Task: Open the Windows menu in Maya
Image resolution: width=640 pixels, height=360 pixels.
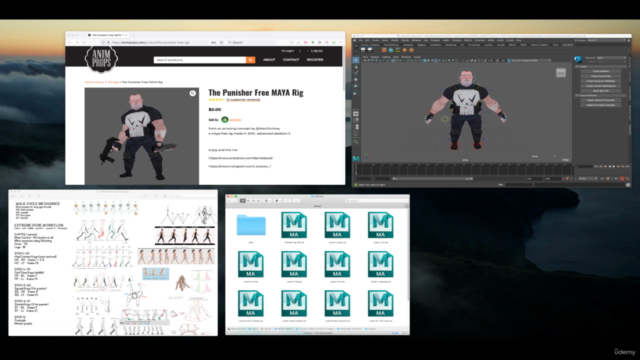Action: coord(416,40)
